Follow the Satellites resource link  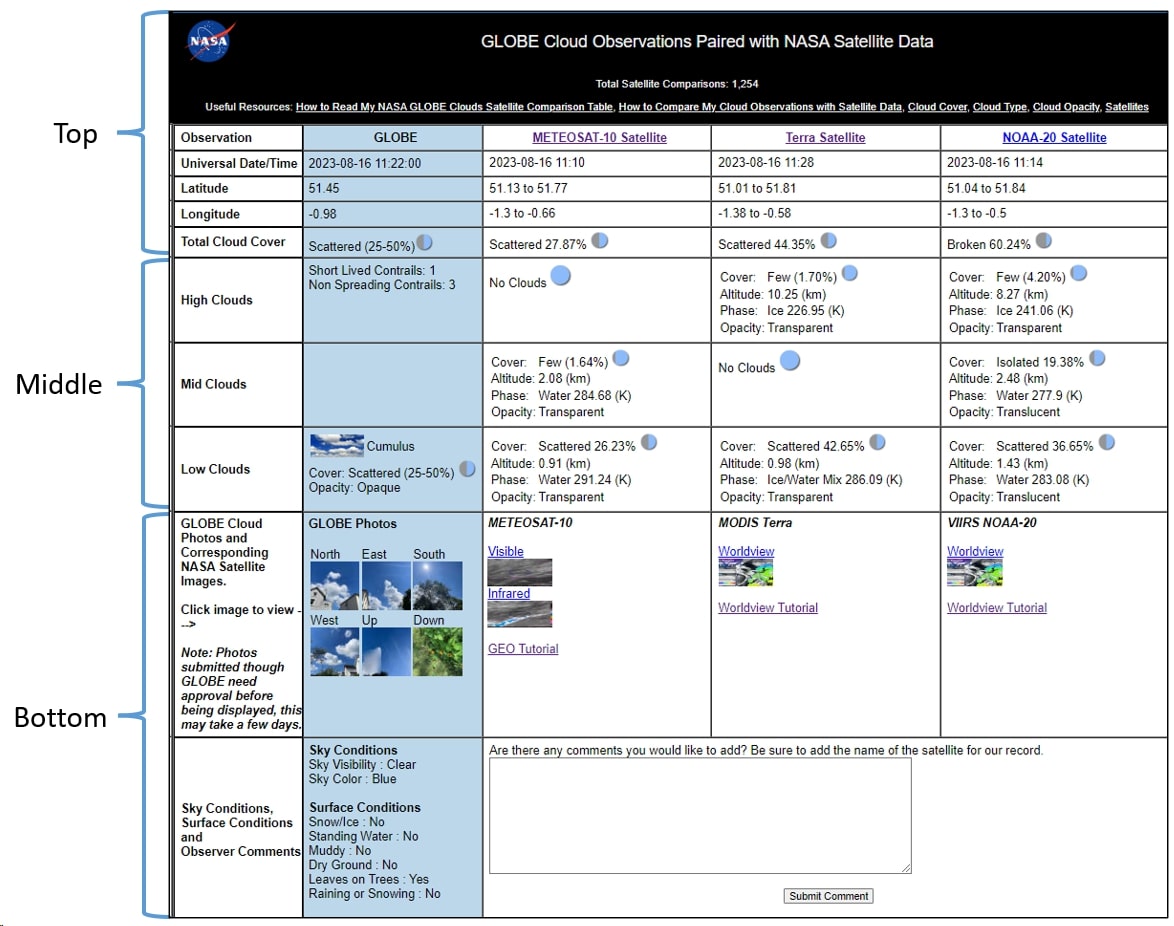1127,107
